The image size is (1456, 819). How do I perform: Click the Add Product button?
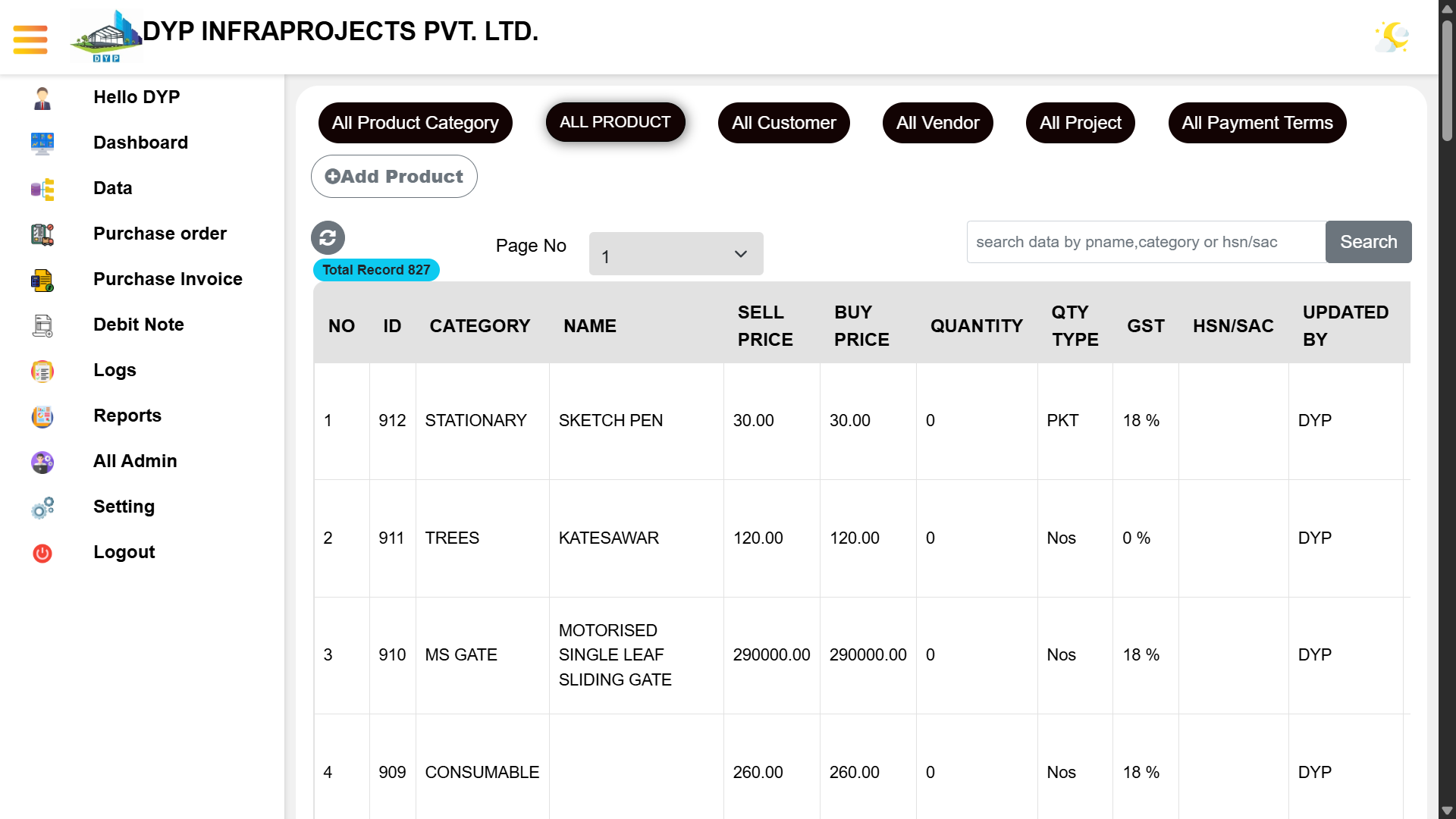[394, 177]
